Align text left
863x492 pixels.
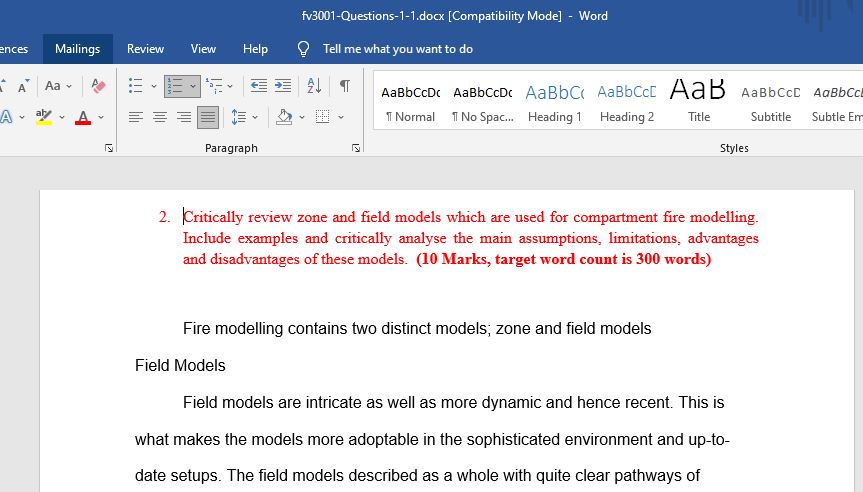135,117
